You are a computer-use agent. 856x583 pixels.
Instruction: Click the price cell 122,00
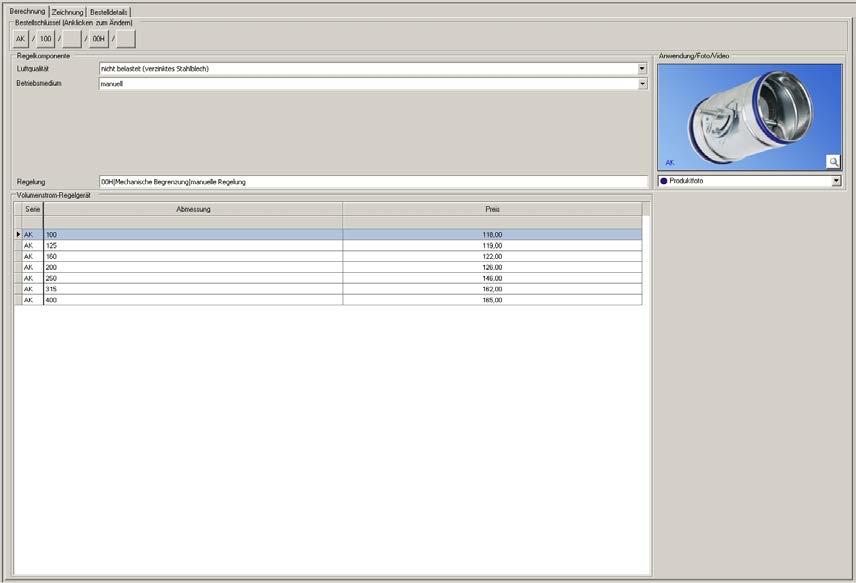tap(492, 257)
